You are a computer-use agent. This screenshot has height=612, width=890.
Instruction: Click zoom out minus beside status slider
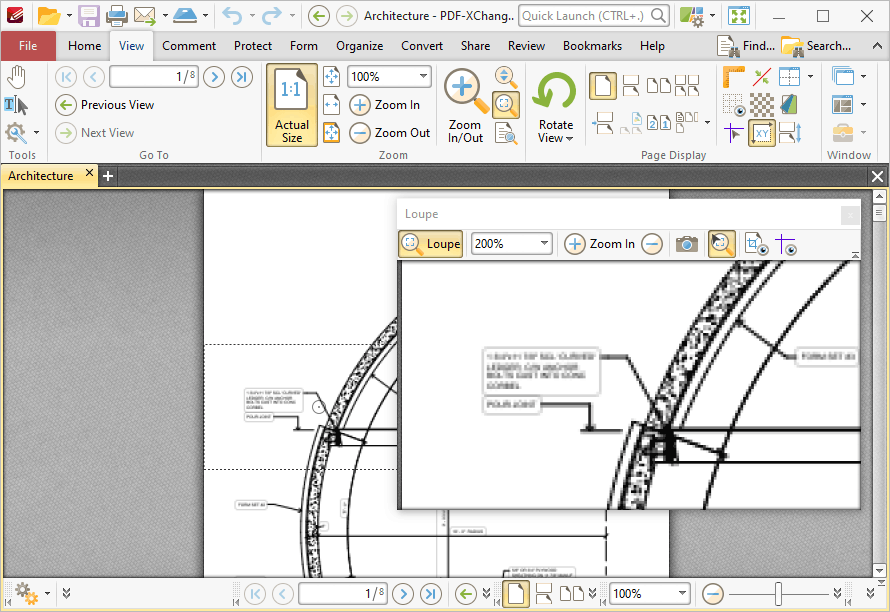712,594
